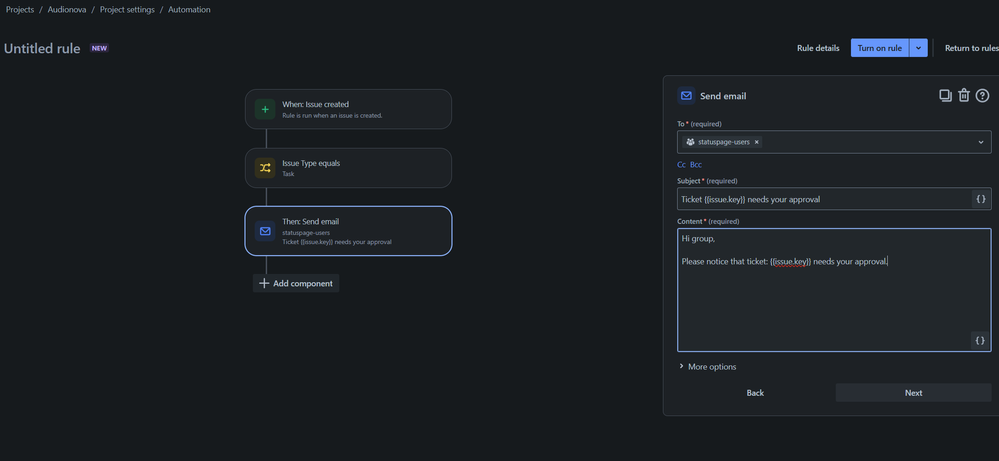This screenshot has height=461, width=999.
Task: Click the envelope icon in Then: Send email card
Action: tap(265, 231)
